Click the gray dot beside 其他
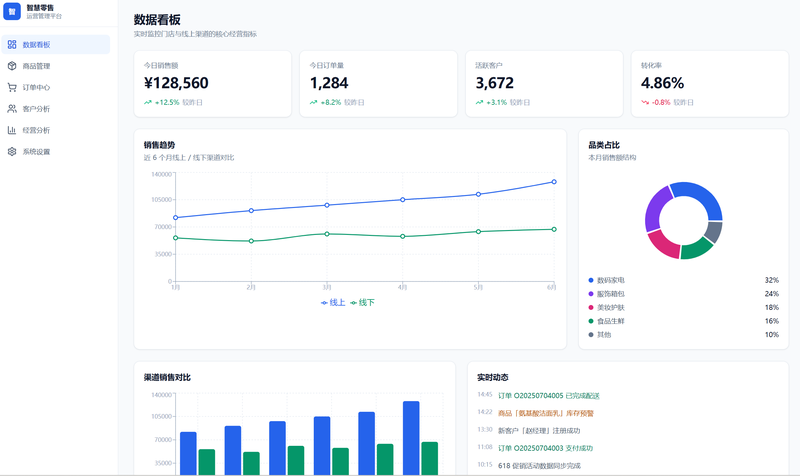 click(x=591, y=335)
